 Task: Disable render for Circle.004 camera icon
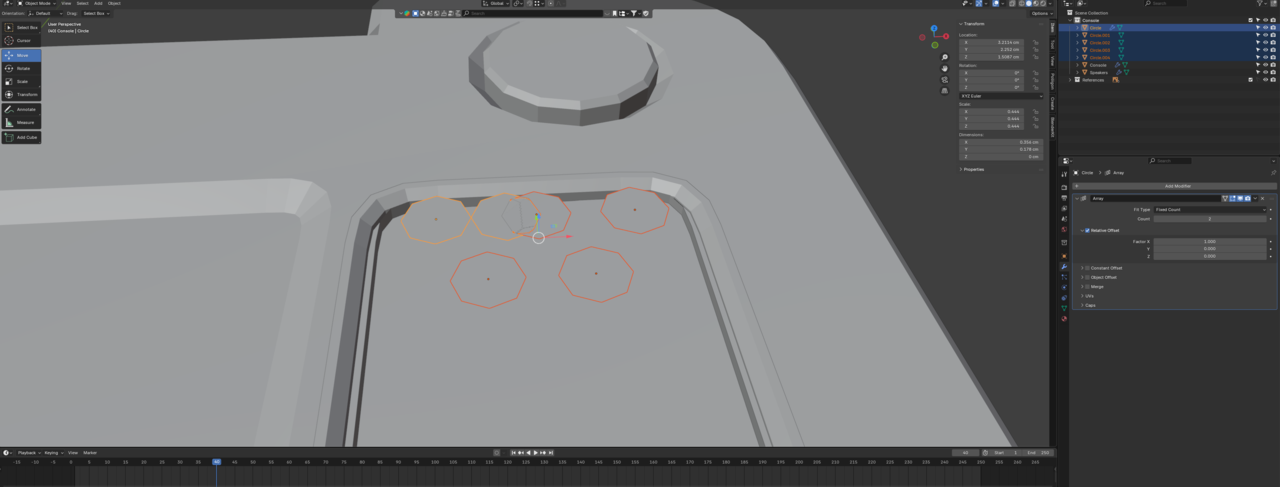(x=1273, y=57)
